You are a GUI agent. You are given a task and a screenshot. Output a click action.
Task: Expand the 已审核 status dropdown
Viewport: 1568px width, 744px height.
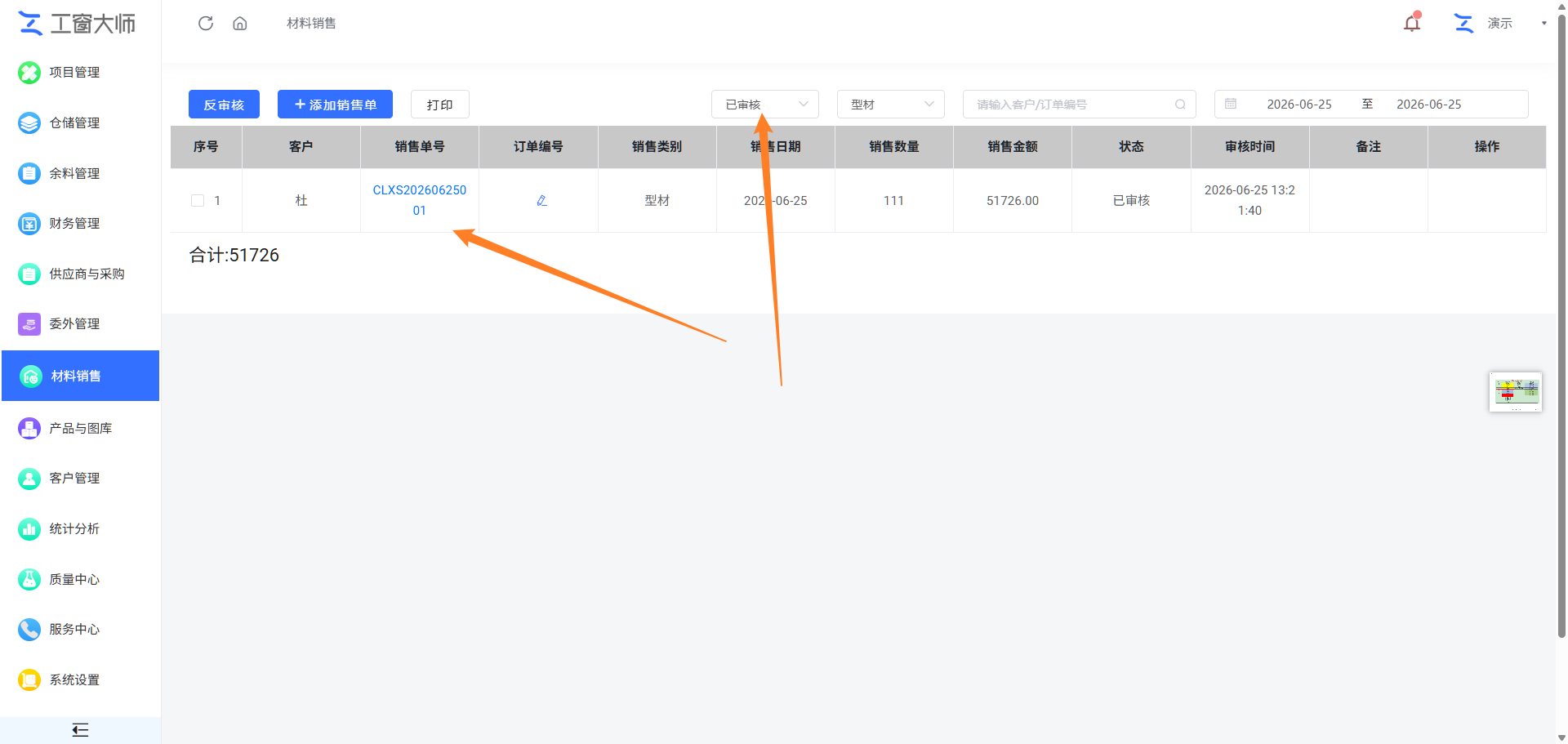(x=765, y=105)
